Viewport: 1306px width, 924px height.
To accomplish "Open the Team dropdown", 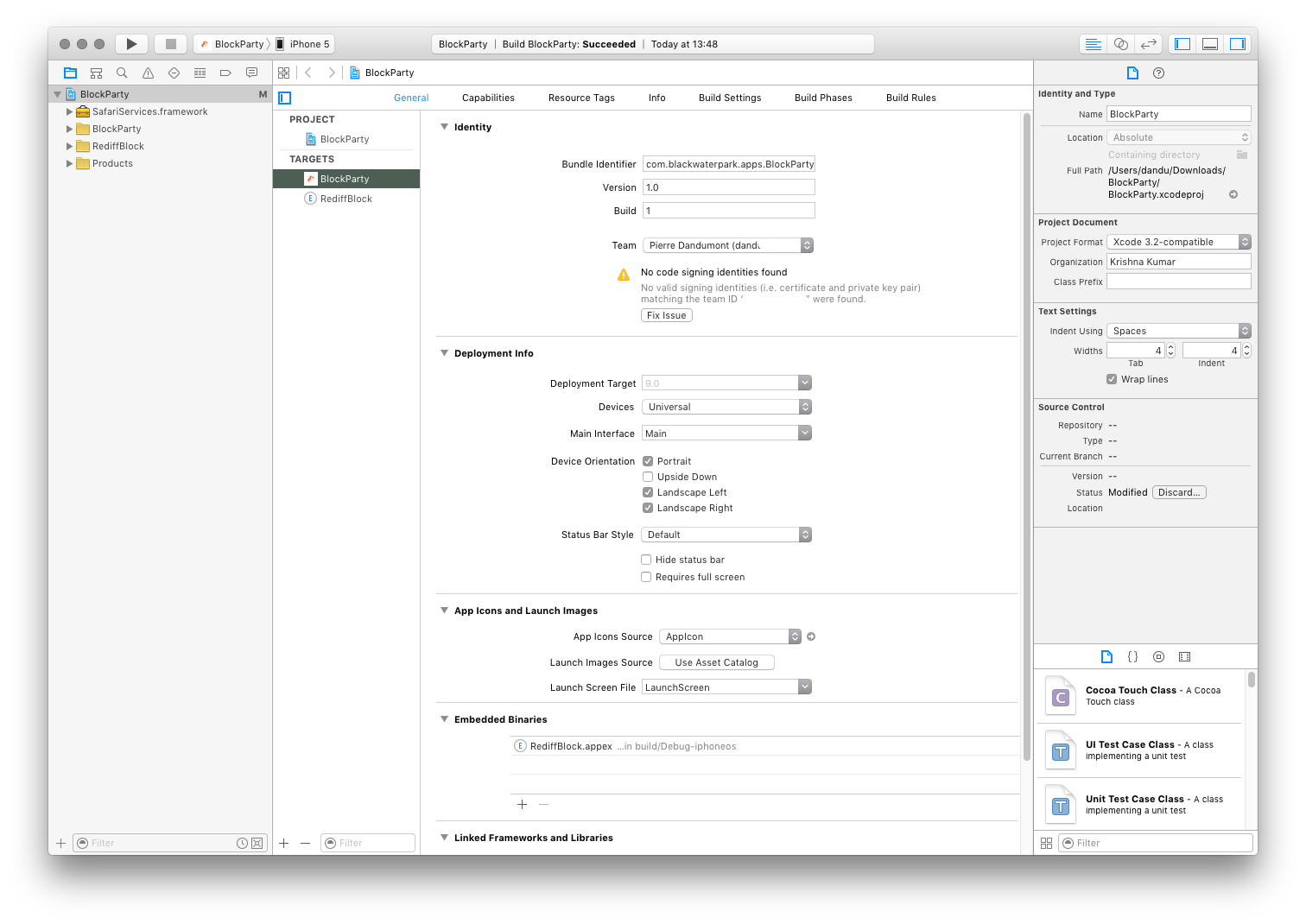I will pyautogui.click(x=728, y=245).
